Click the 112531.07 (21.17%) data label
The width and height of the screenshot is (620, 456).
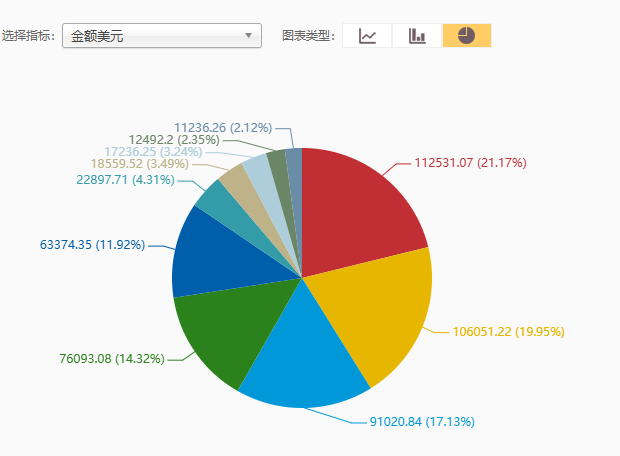[470, 162]
